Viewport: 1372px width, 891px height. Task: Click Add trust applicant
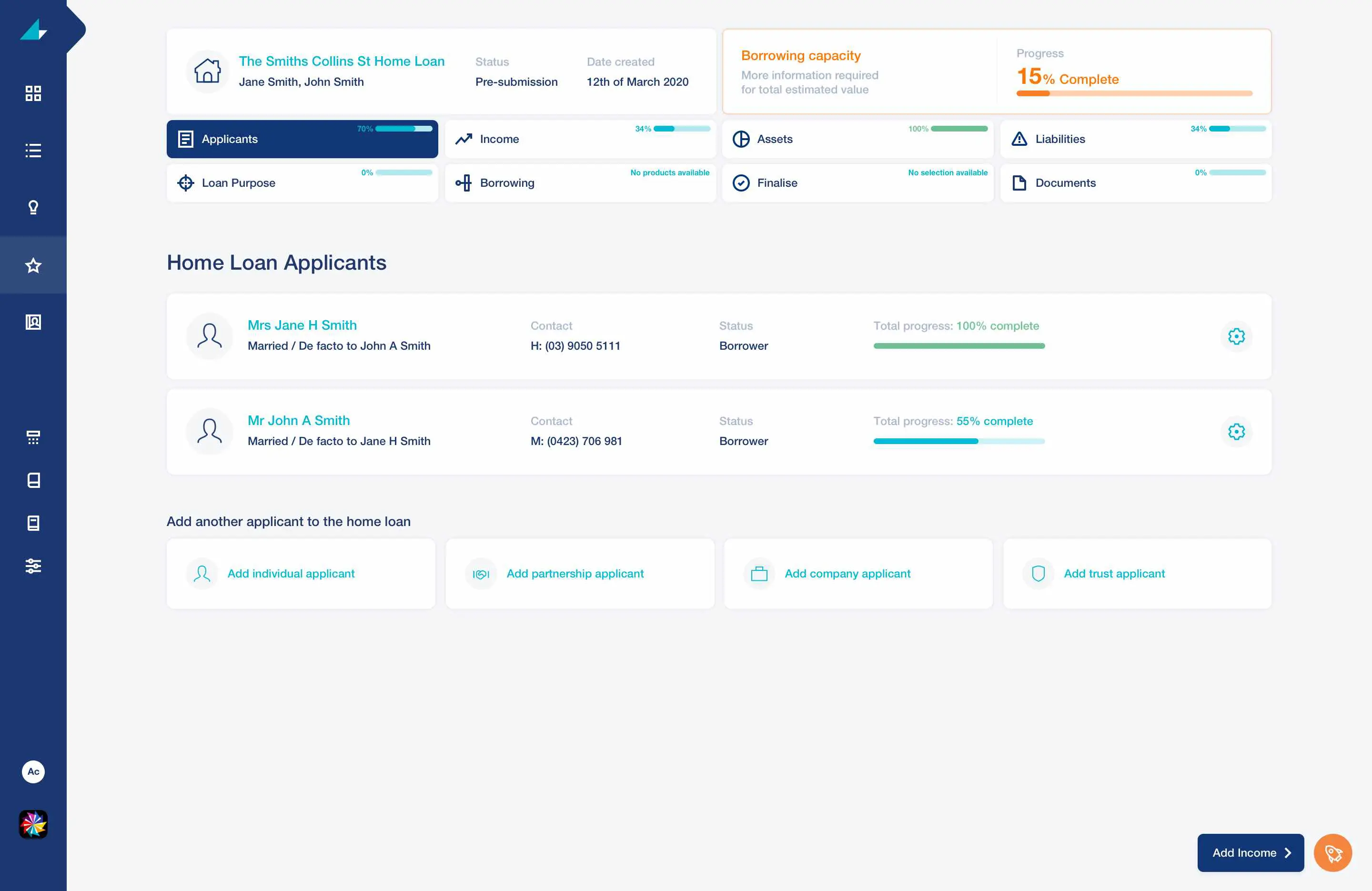click(1114, 573)
